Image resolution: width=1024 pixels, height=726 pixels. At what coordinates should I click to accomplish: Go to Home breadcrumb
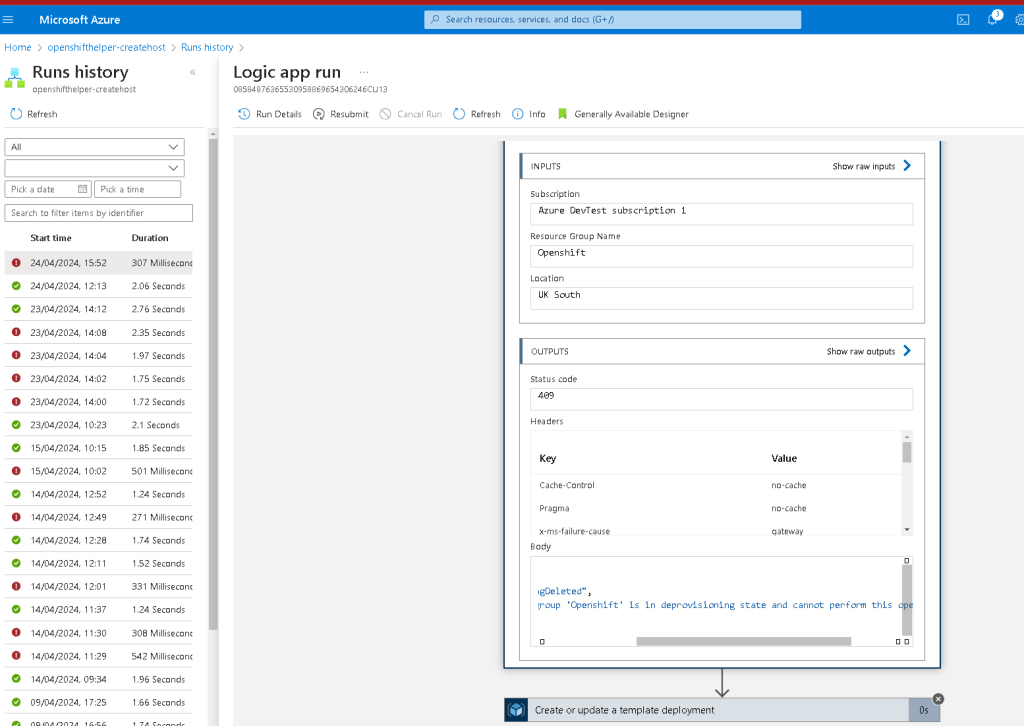pos(18,47)
